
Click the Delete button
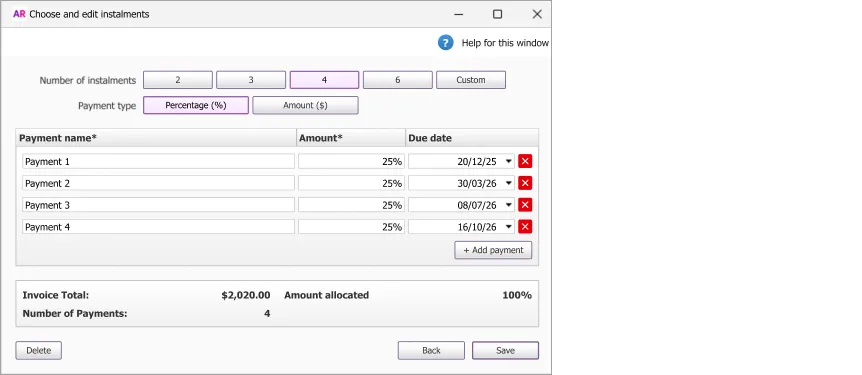point(38,350)
